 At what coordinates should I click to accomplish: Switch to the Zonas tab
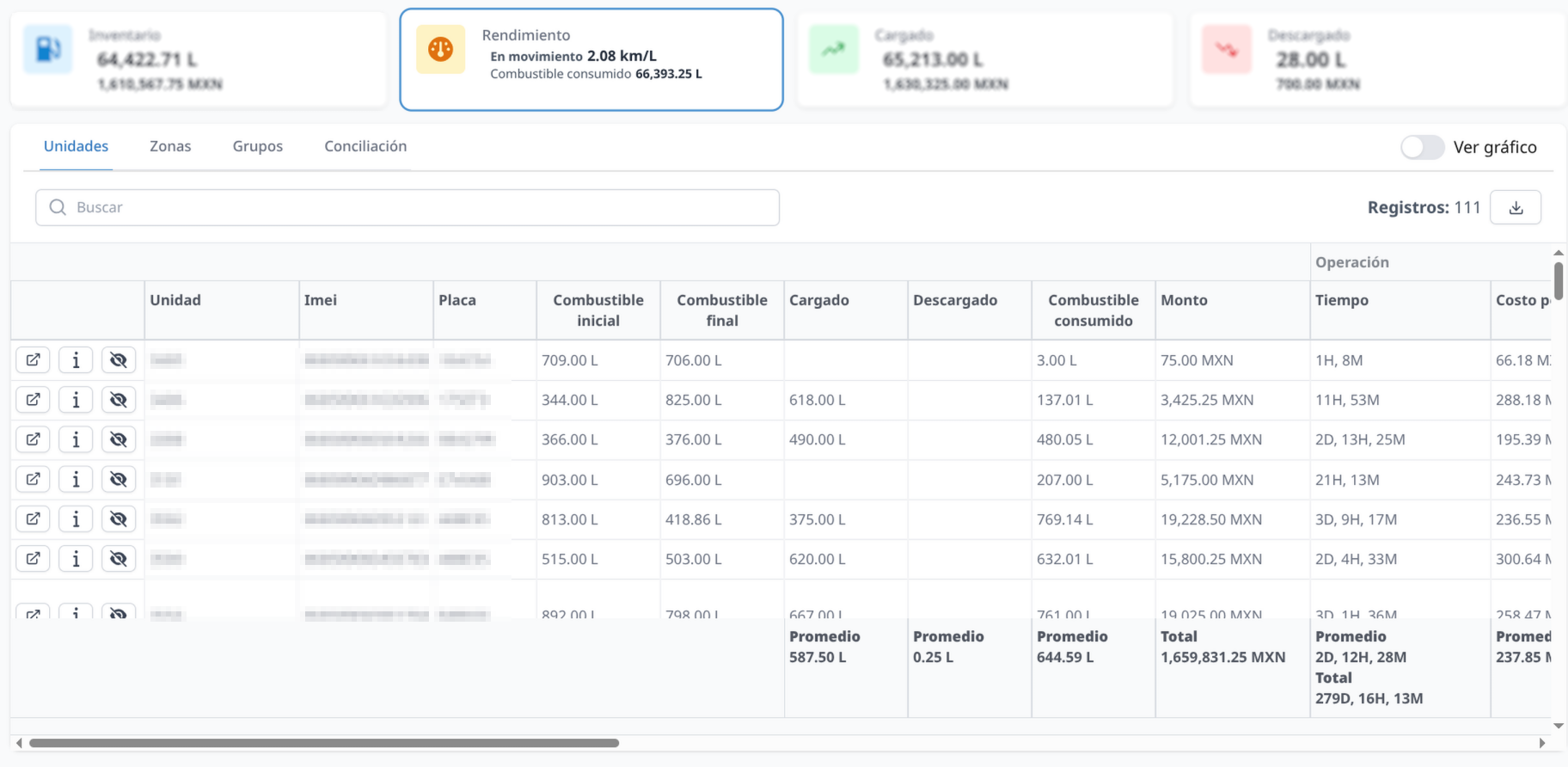click(x=170, y=146)
